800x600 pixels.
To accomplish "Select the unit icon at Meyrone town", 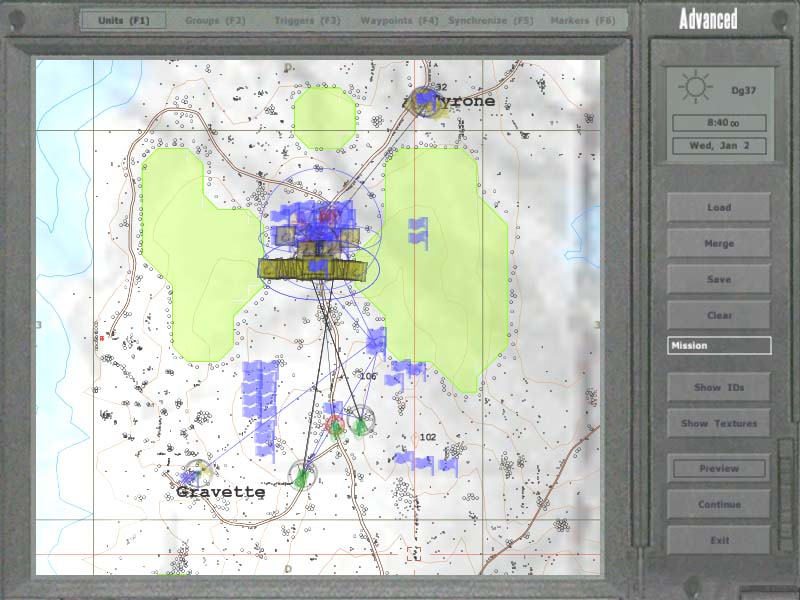I will 427,100.
